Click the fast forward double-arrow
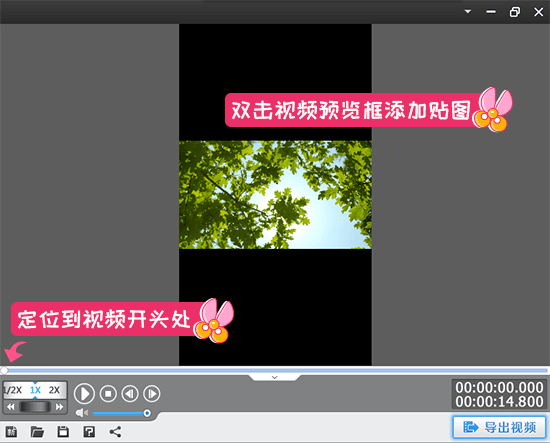Viewport: 550px width, 443px height. [x=60, y=407]
